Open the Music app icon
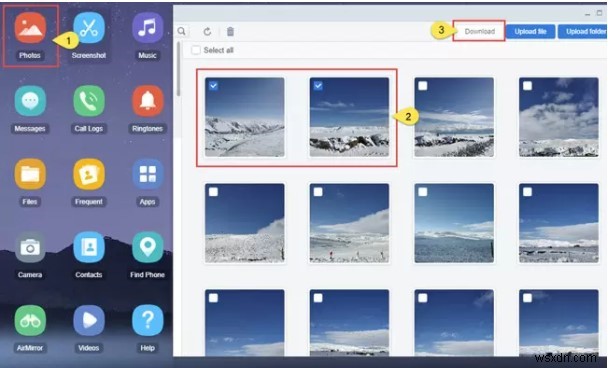The width and height of the screenshot is (608, 368). (147, 28)
